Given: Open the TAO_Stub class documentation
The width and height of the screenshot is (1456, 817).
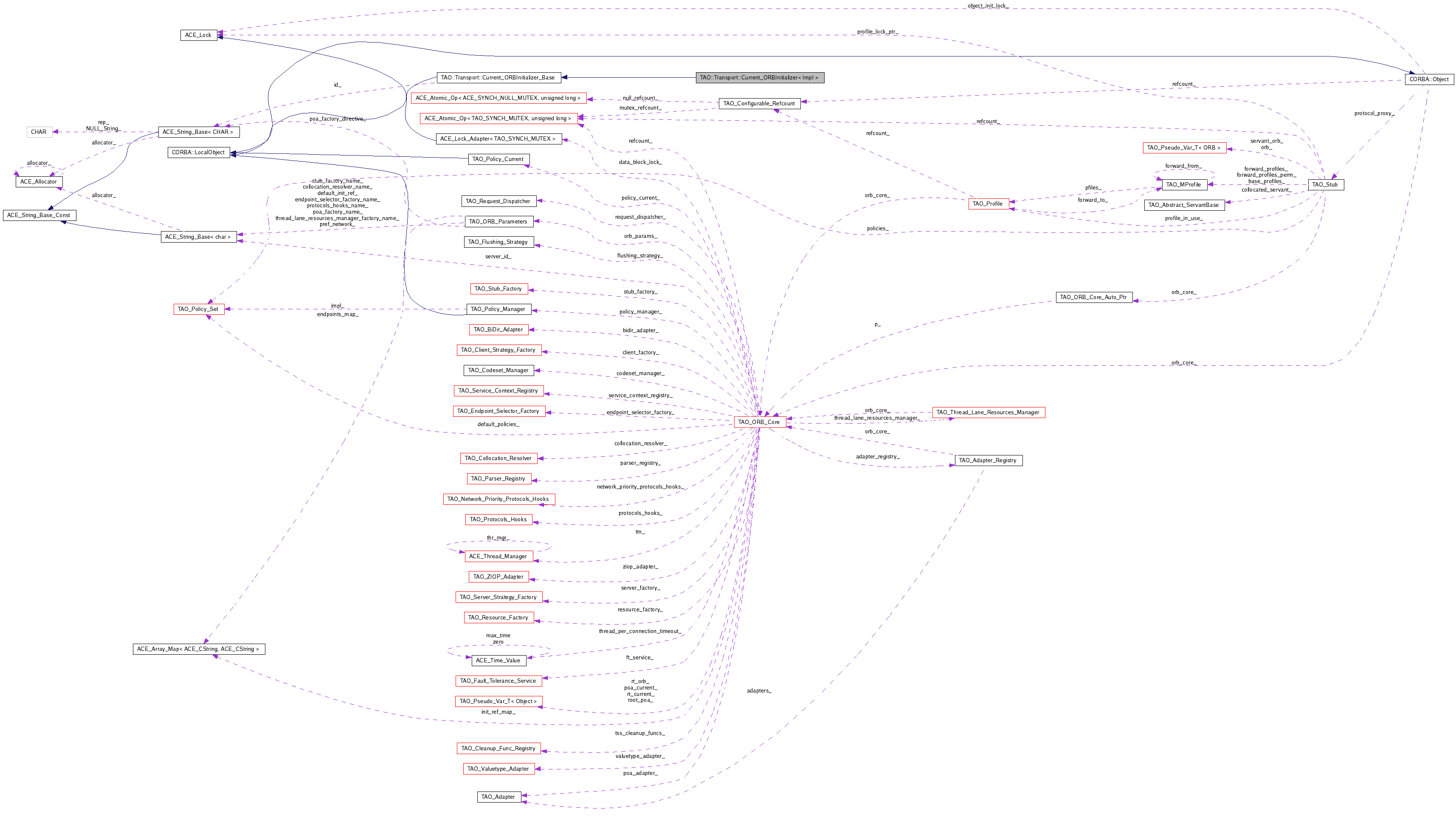Looking at the screenshot, I should 1326,184.
